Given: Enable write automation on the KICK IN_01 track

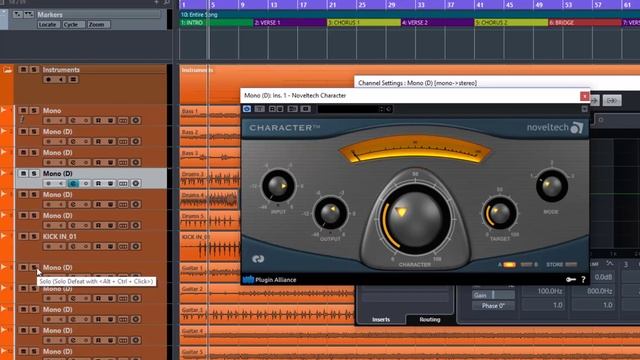Looking at the screenshot, I should point(110,247).
